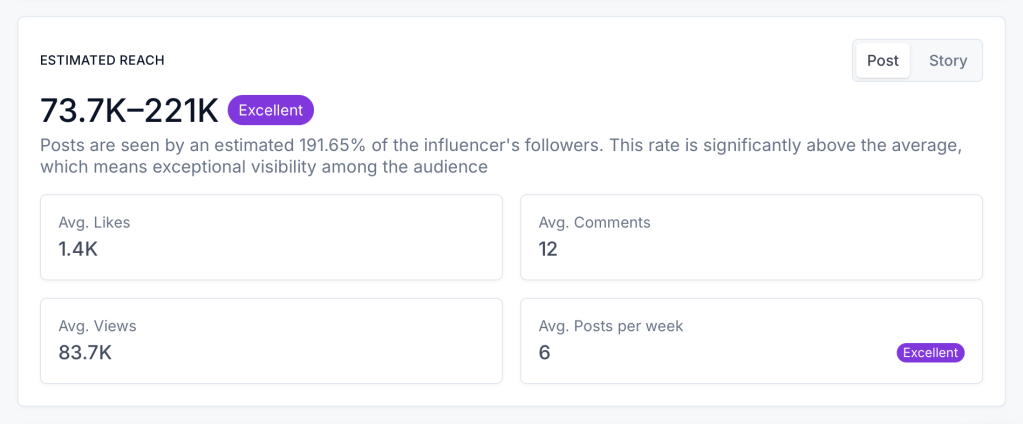Click the ESTIMATED REACH heading
1023x424 pixels.
point(102,61)
